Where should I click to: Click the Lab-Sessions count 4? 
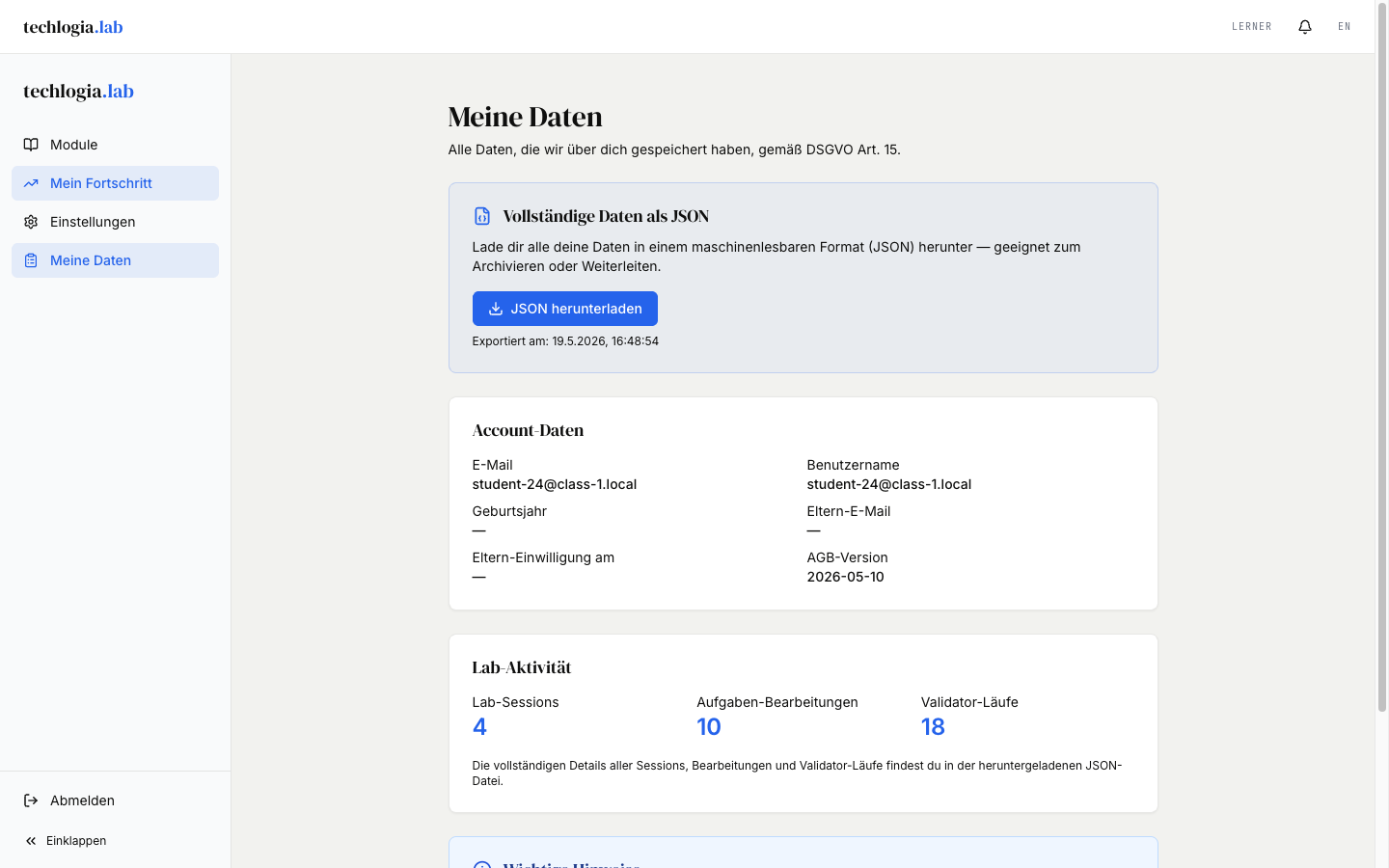[x=479, y=727]
